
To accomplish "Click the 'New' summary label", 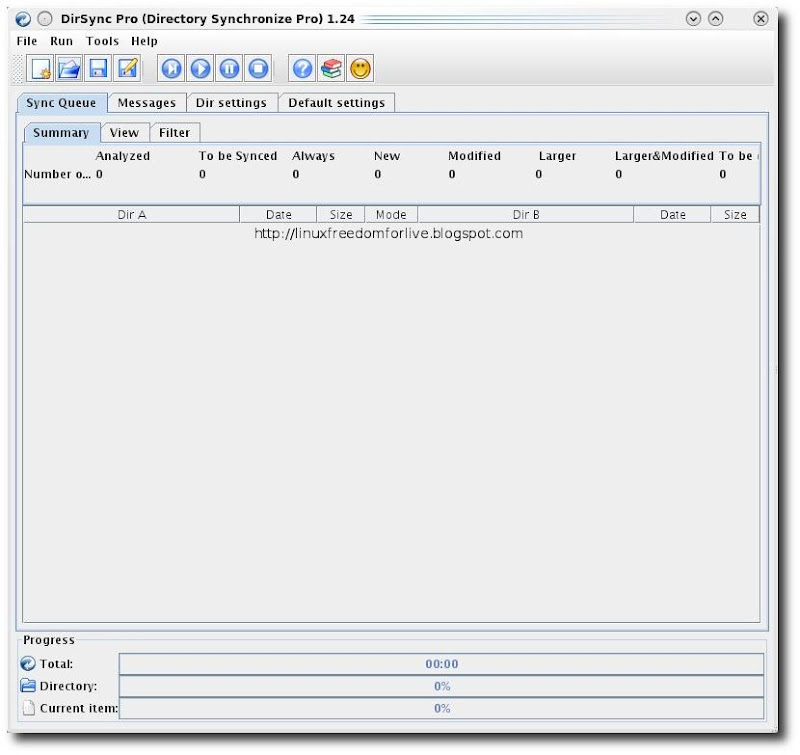I will tap(387, 156).
